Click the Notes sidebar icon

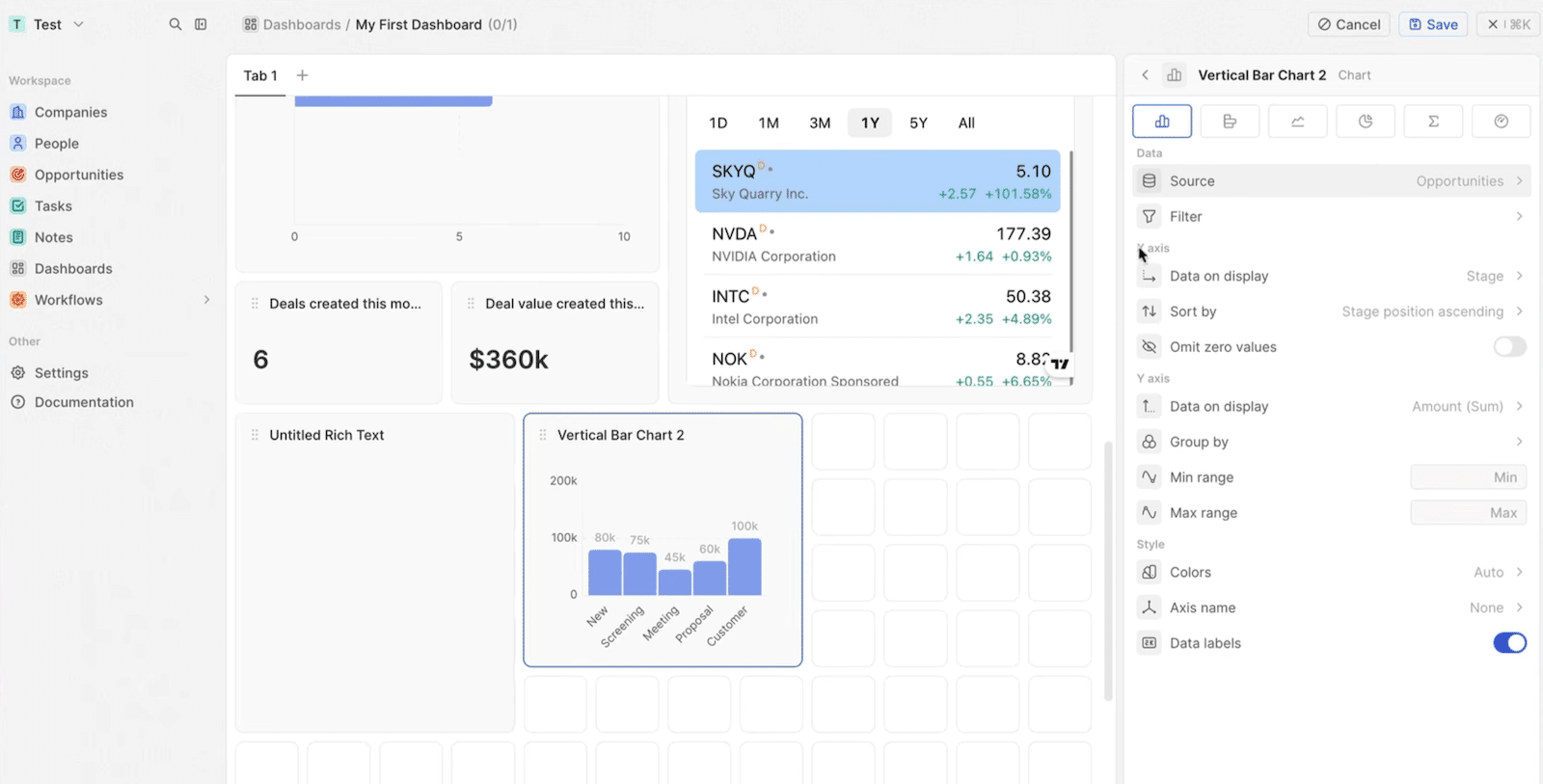17,237
